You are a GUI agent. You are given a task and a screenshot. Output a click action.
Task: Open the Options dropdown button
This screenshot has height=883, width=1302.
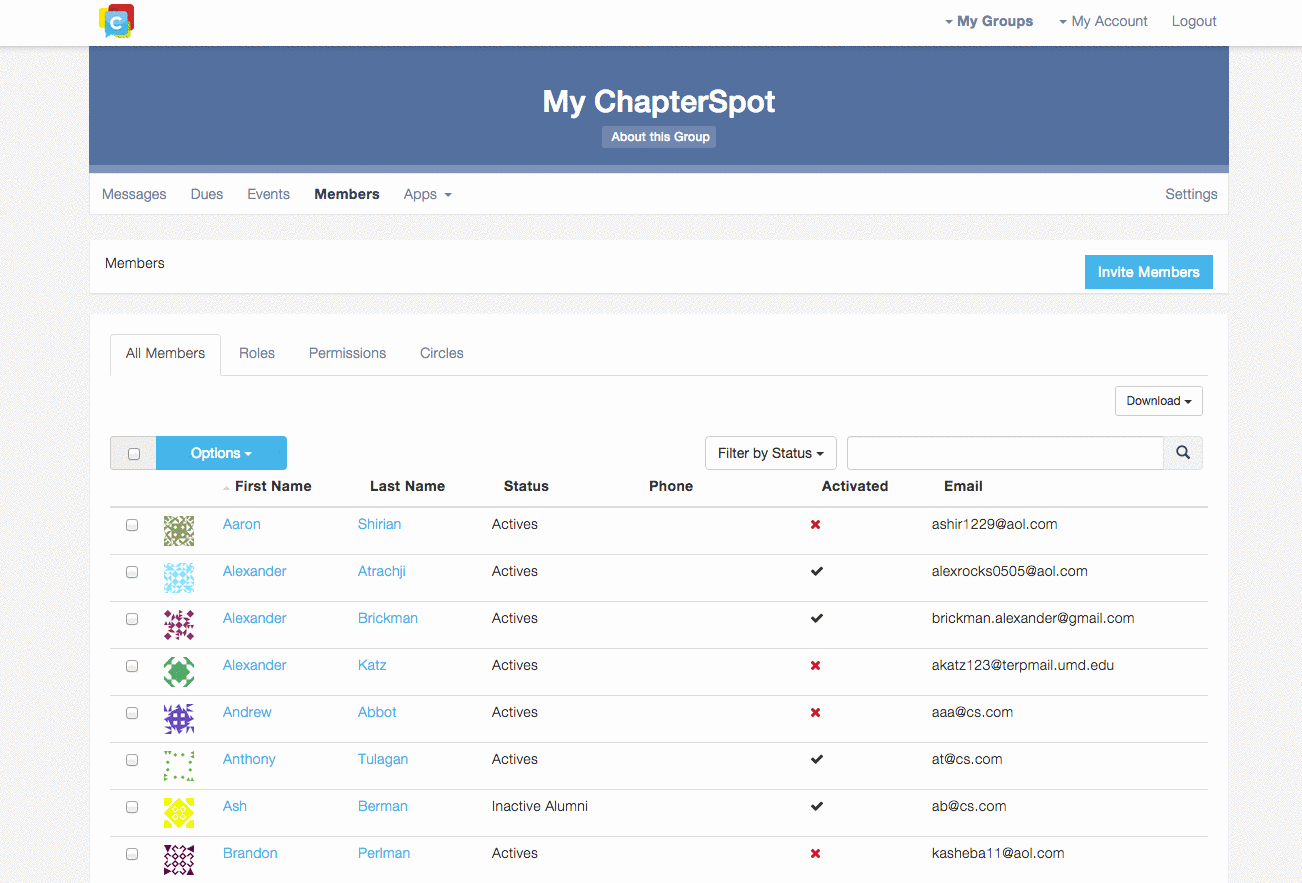click(221, 453)
